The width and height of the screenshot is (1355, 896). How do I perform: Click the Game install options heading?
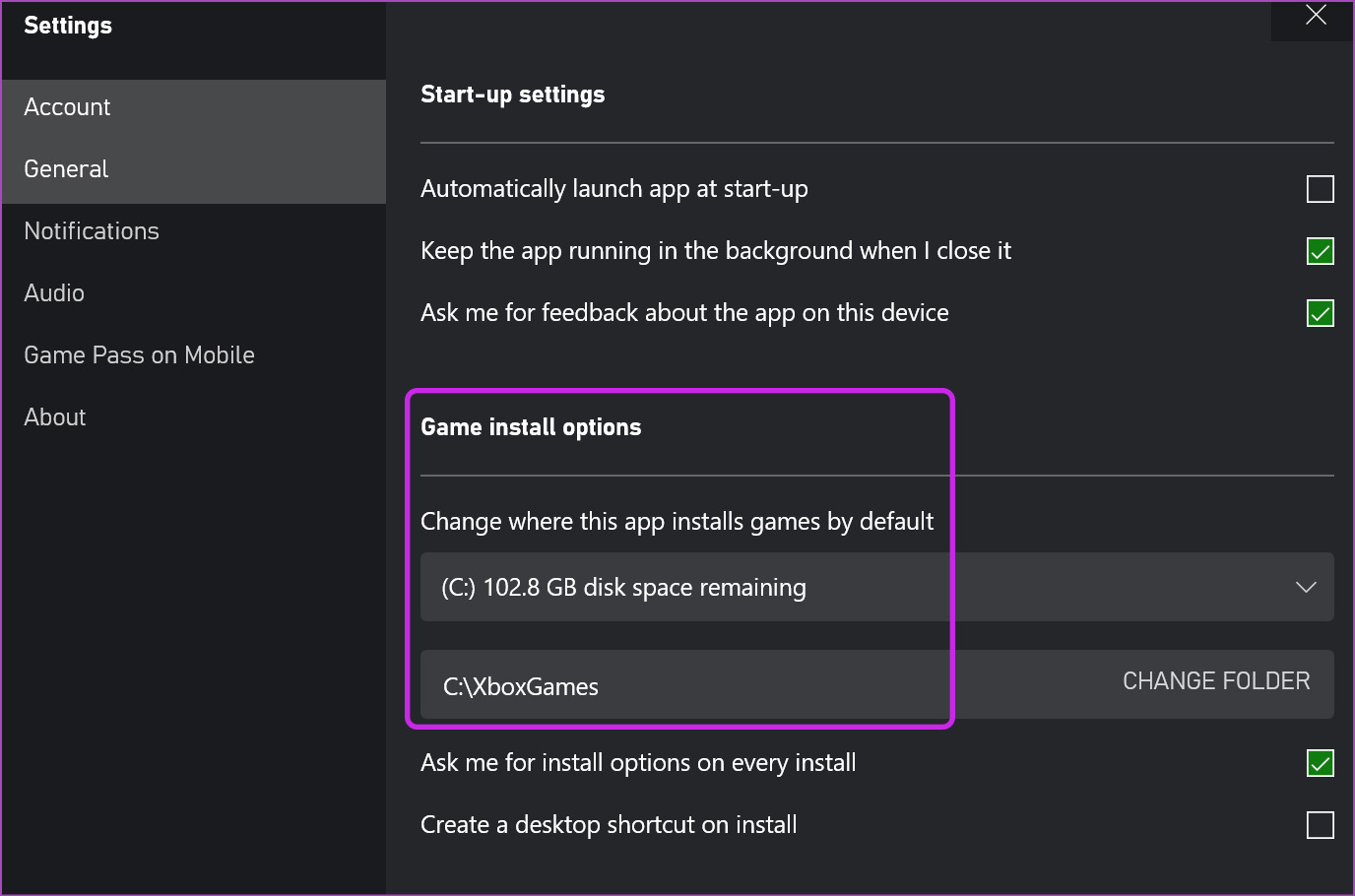point(531,427)
